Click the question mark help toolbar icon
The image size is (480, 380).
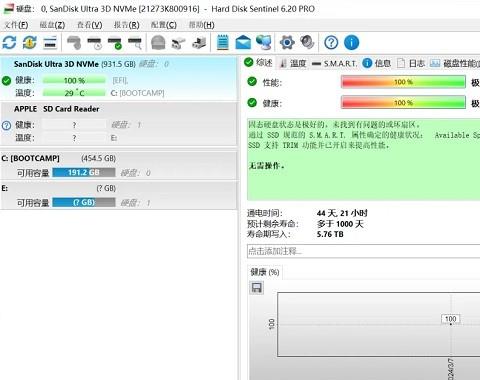point(331,43)
